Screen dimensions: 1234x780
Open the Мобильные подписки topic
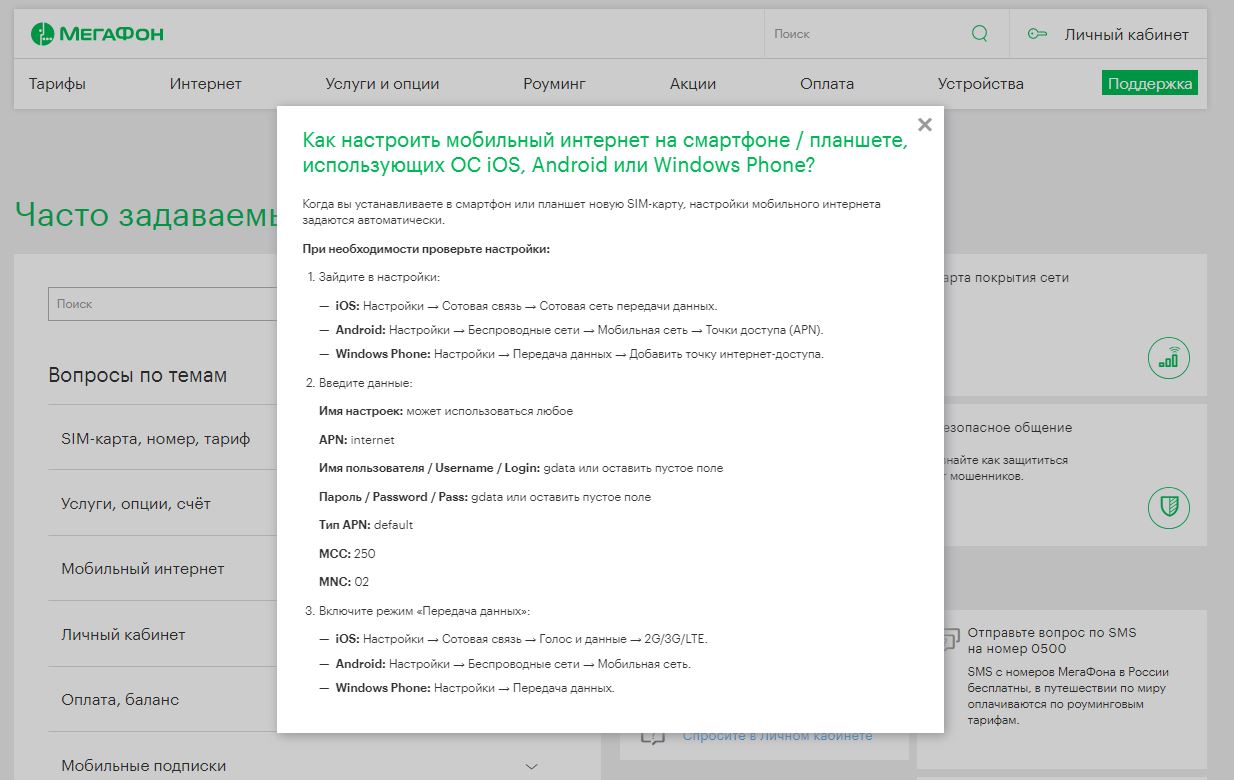click(144, 766)
